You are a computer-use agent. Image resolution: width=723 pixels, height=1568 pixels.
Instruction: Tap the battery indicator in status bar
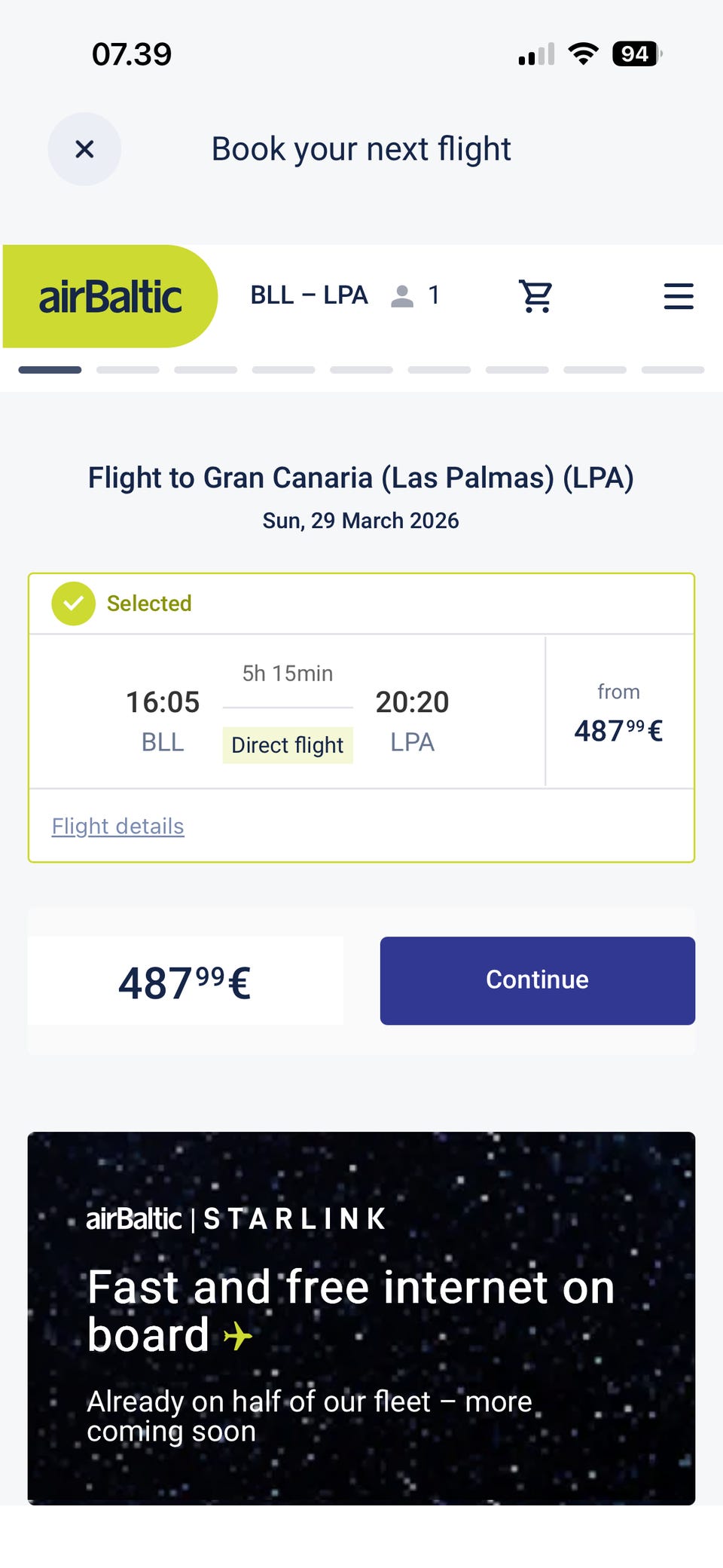pyautogui.click(x=637, y=54)
